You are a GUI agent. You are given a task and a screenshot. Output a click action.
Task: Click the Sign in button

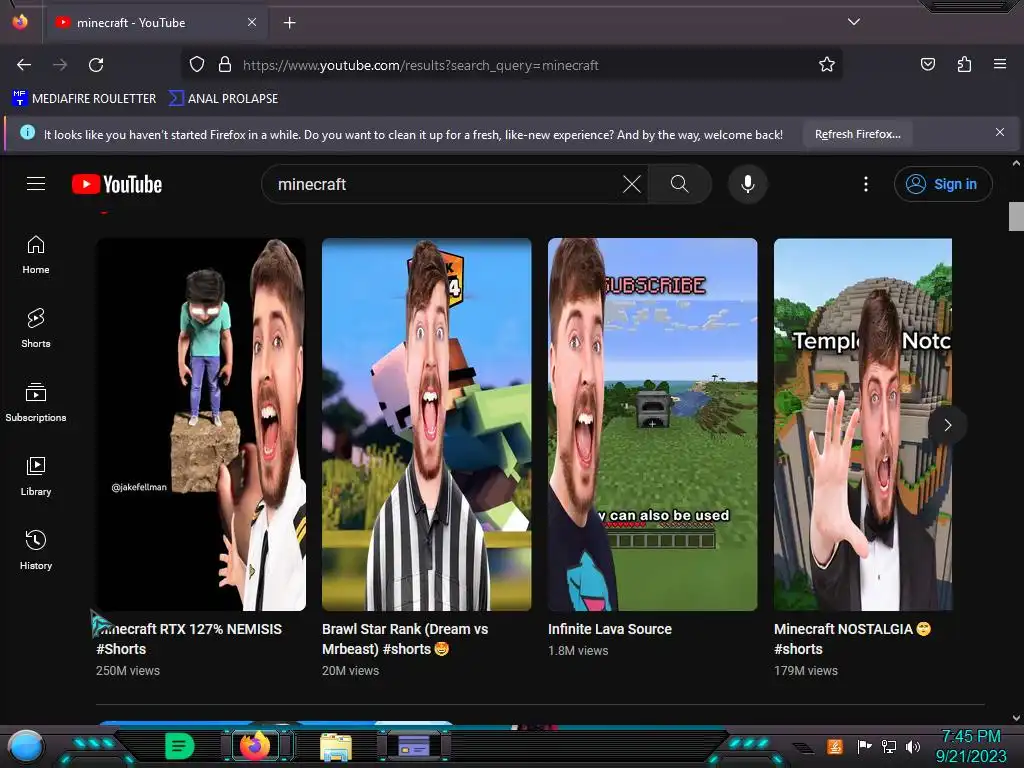click(x=943, y=184)
